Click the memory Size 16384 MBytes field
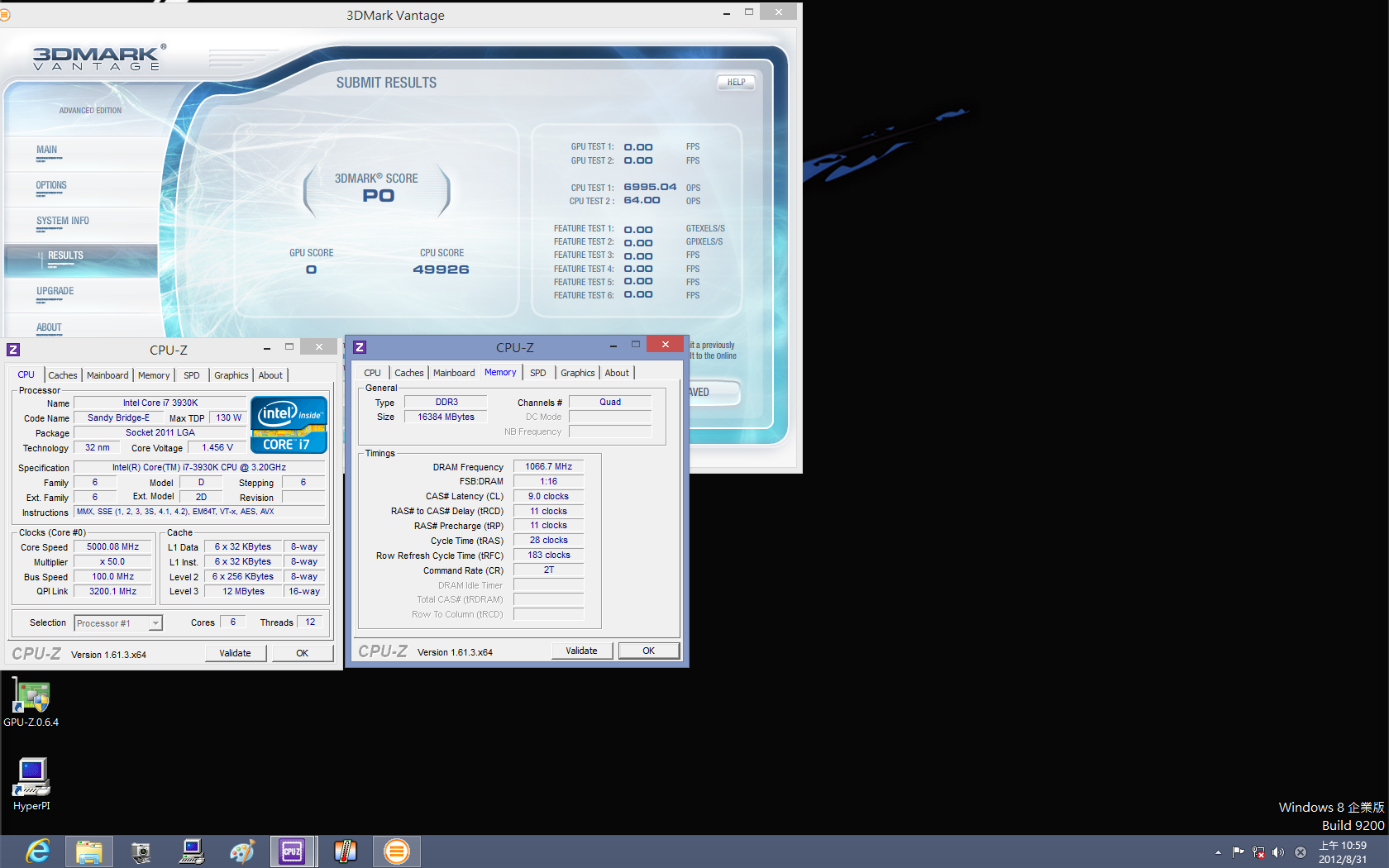 [446, 417]
